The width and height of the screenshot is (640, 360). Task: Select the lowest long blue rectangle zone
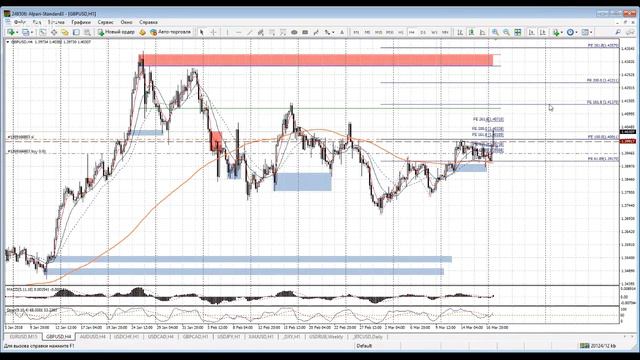pos(245,271)
